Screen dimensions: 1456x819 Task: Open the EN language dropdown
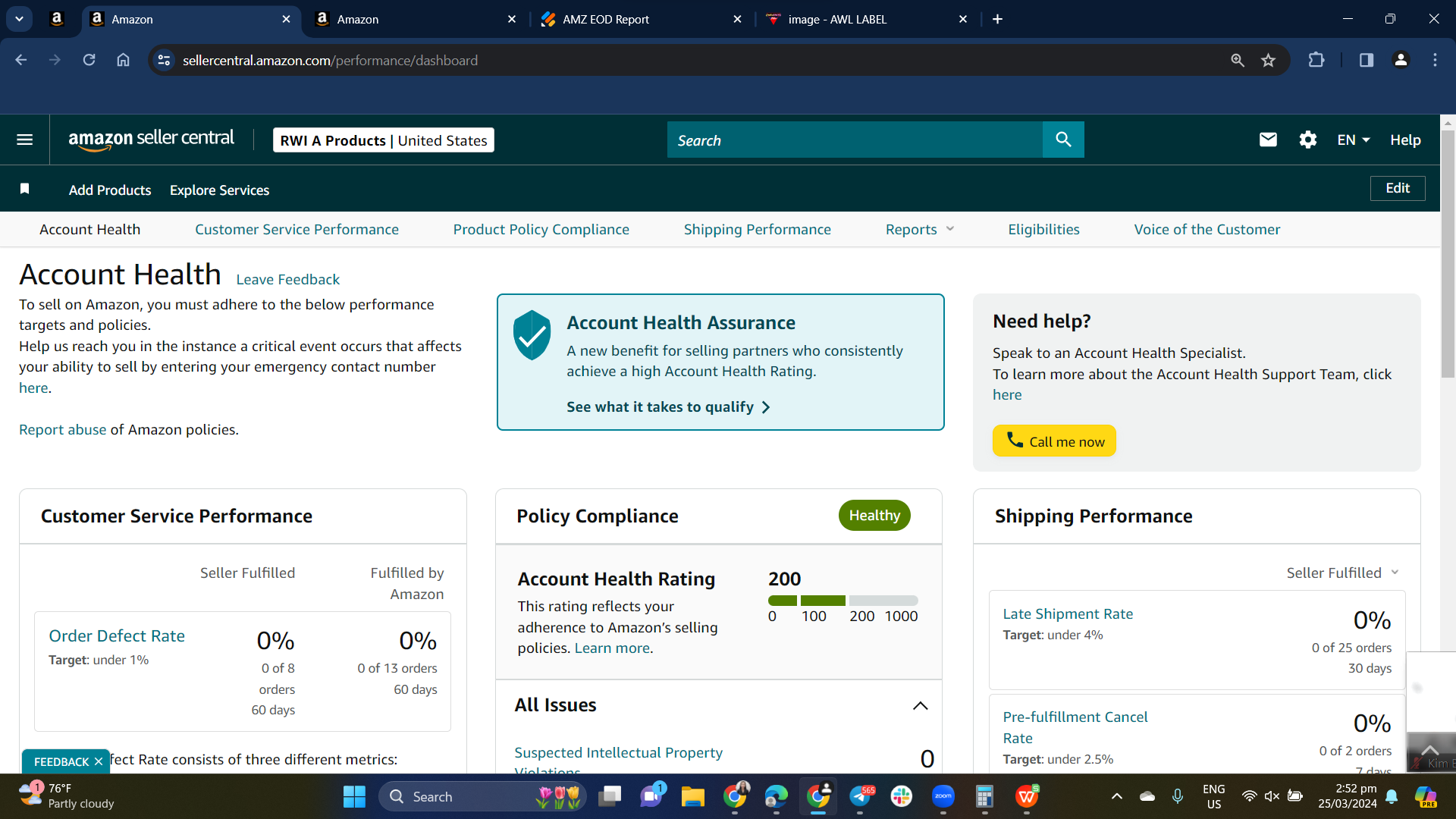pos(1354,140)
